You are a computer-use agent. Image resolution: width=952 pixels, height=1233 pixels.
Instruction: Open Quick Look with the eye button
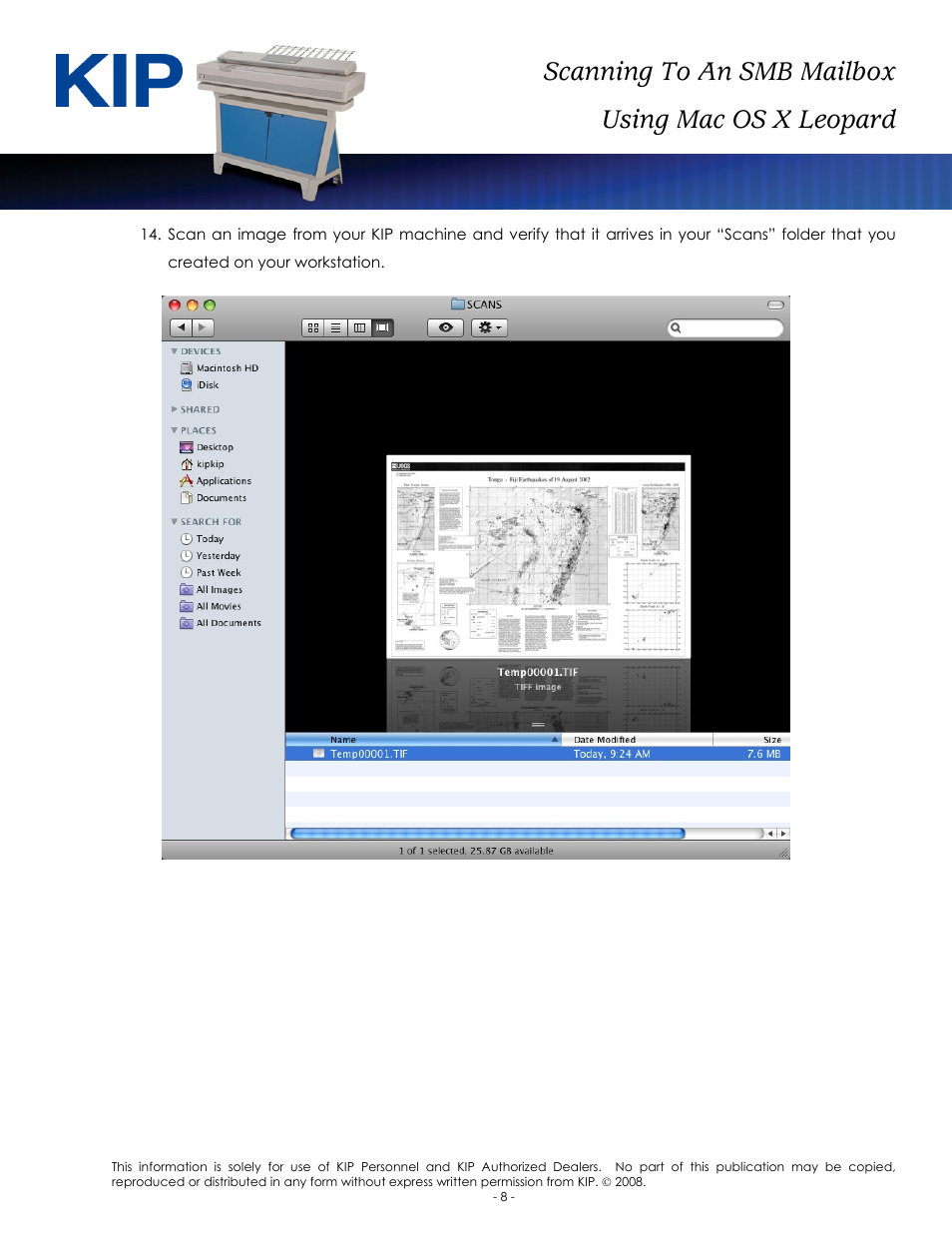445,327
